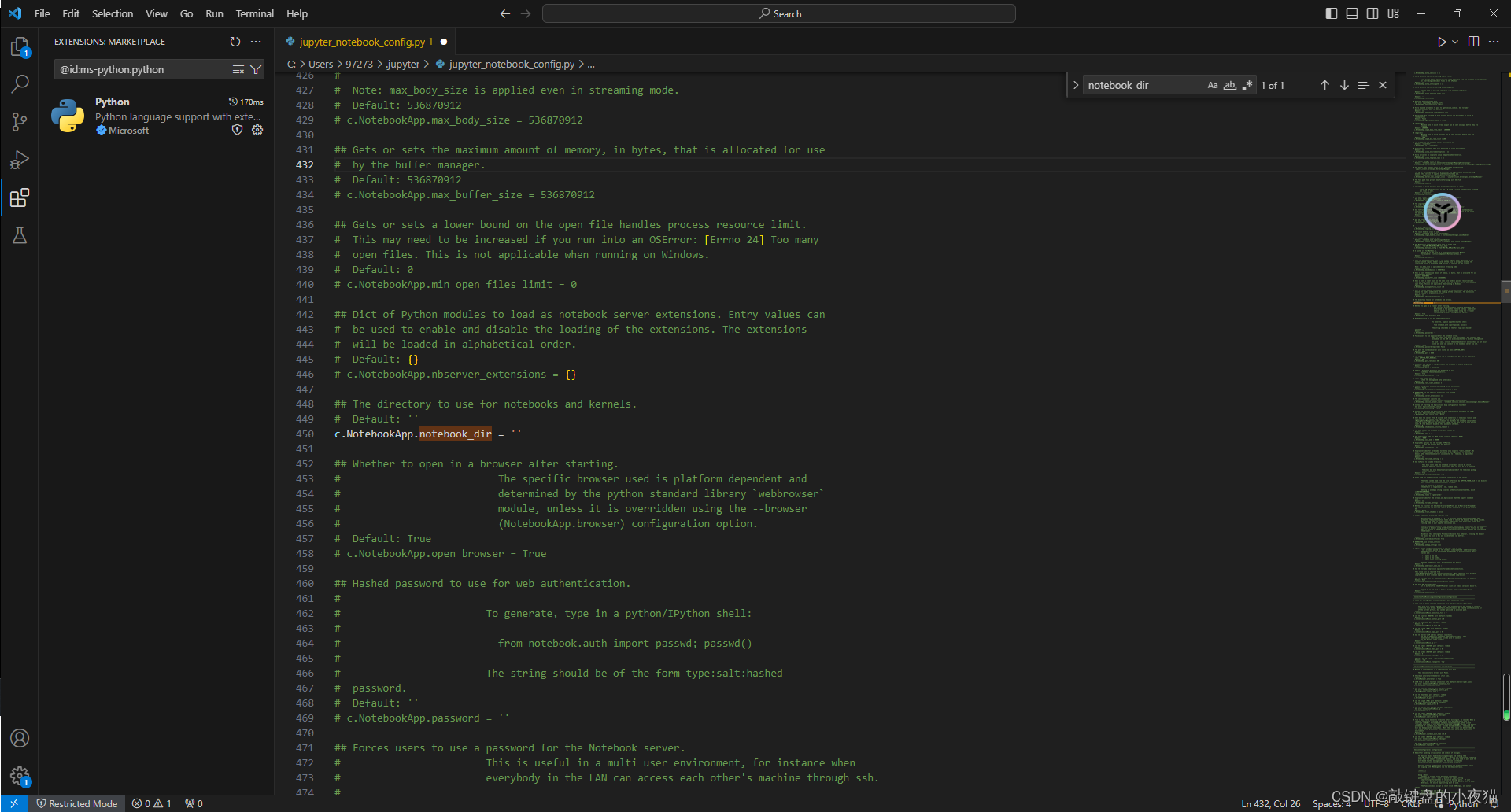This screenshot has height=812, width=1511.
Task: Open editor More Actions ellipsis
Action: point(1494,42)
